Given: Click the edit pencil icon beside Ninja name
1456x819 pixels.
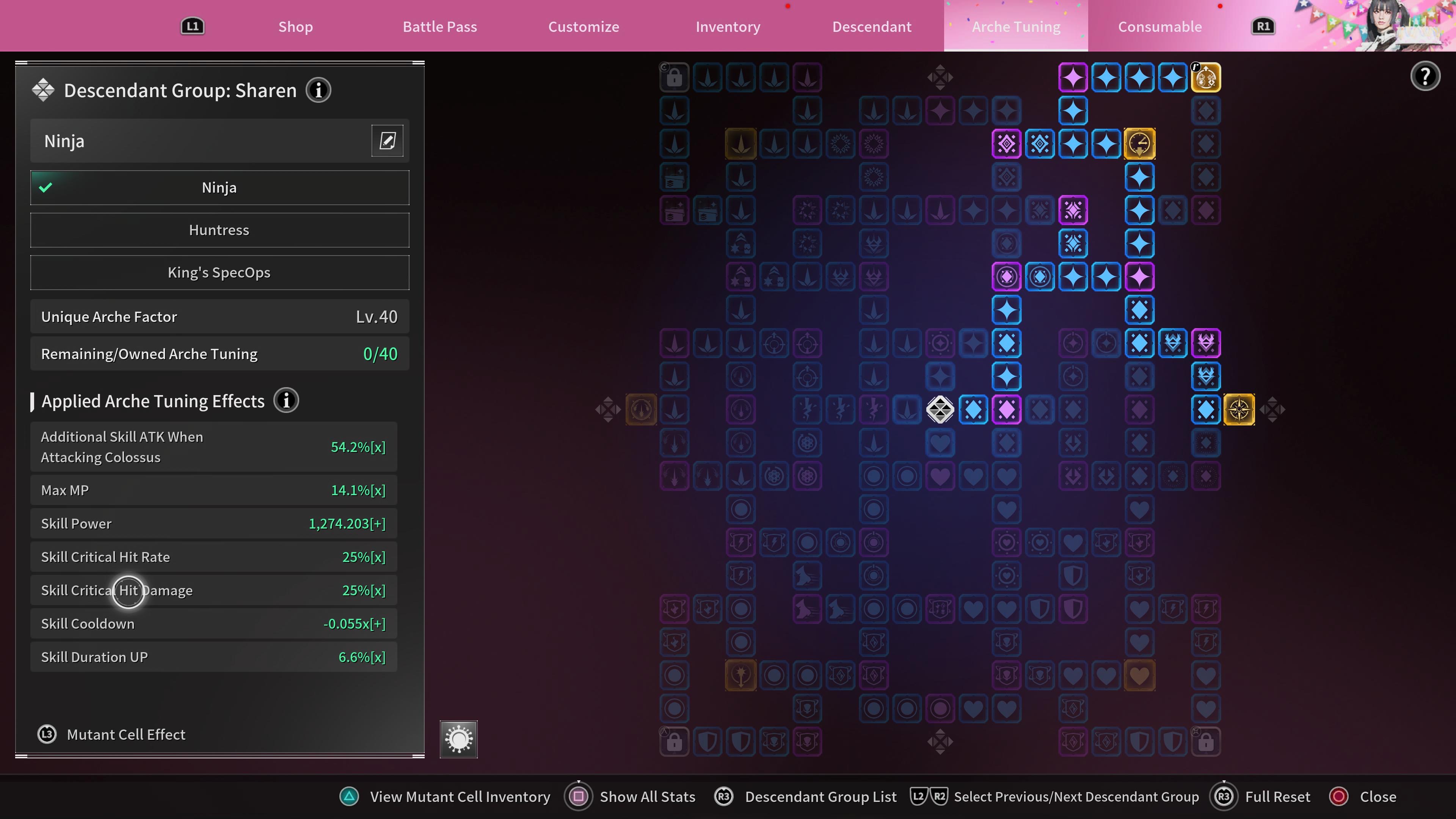Looking at the screenshot, I should [387, 141].
